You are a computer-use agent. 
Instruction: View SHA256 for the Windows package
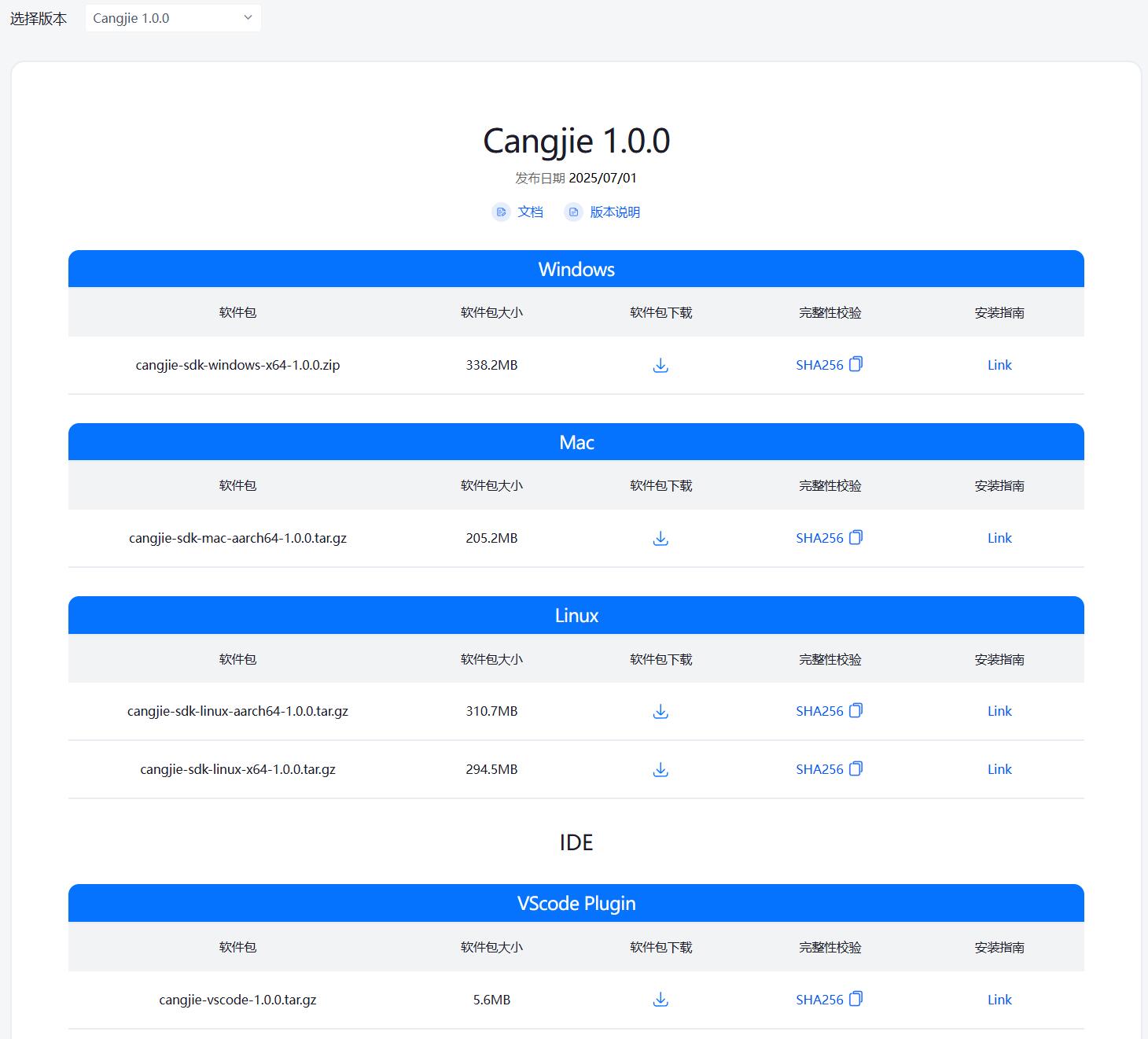[819, 364]
